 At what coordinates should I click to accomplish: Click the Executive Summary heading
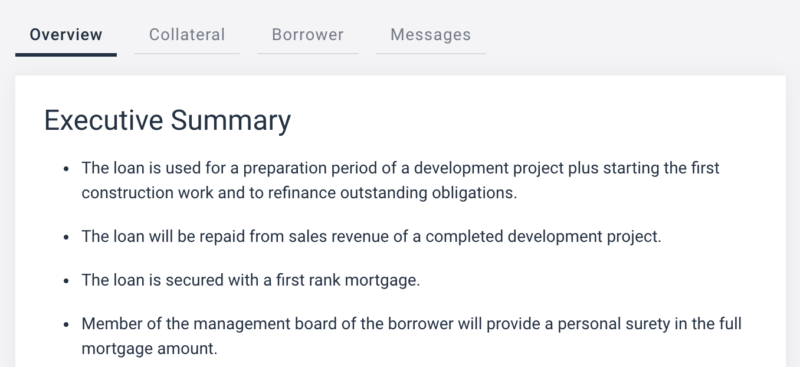pos(167,121)
